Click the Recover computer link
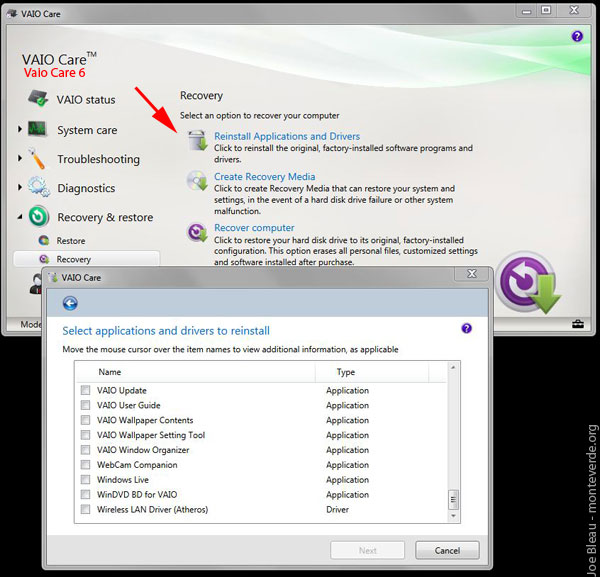Screen dimensions: 600x577 click(x=254, y=228)
